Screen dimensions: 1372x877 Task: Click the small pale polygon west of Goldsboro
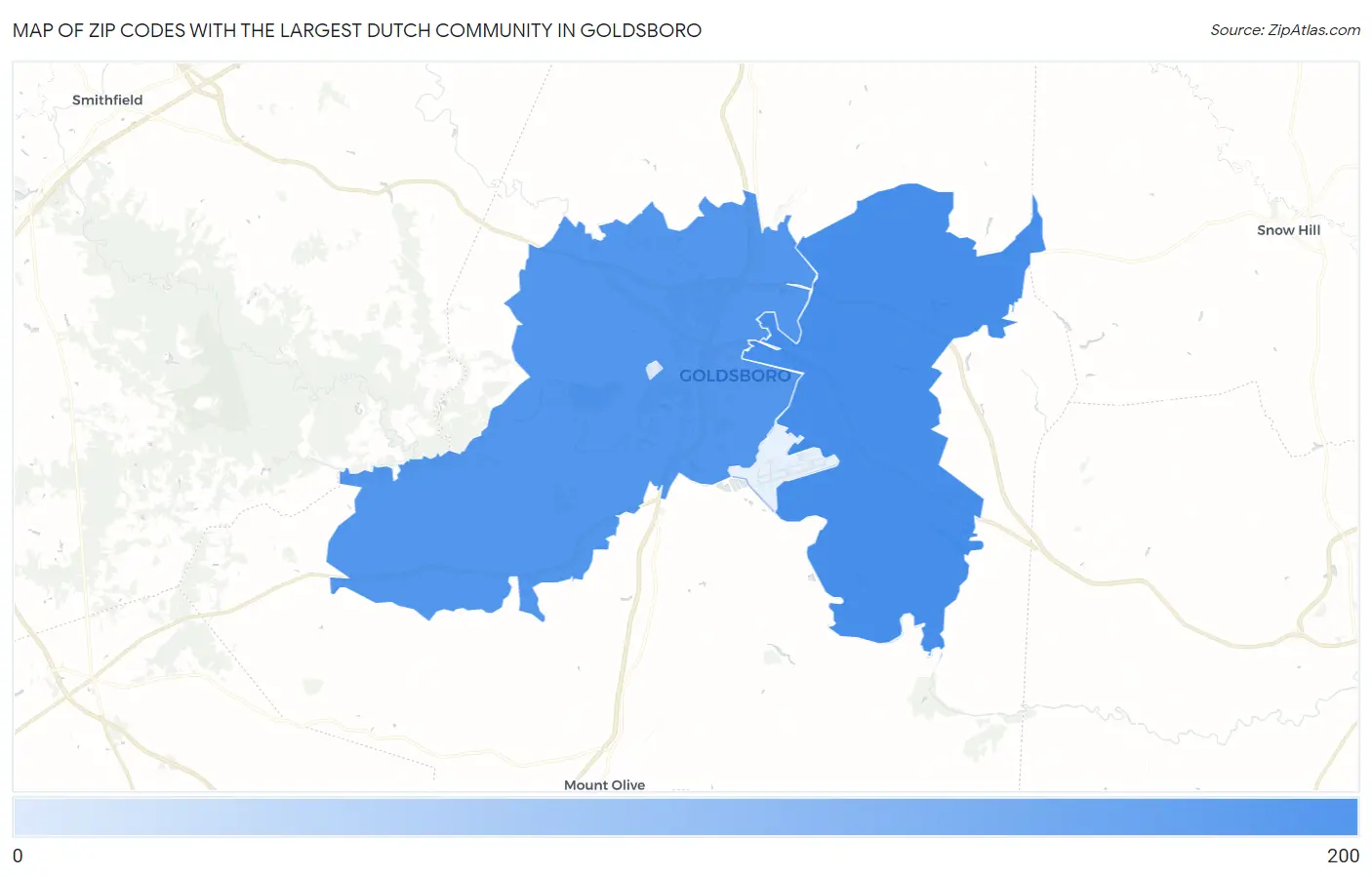pos(654,370)
